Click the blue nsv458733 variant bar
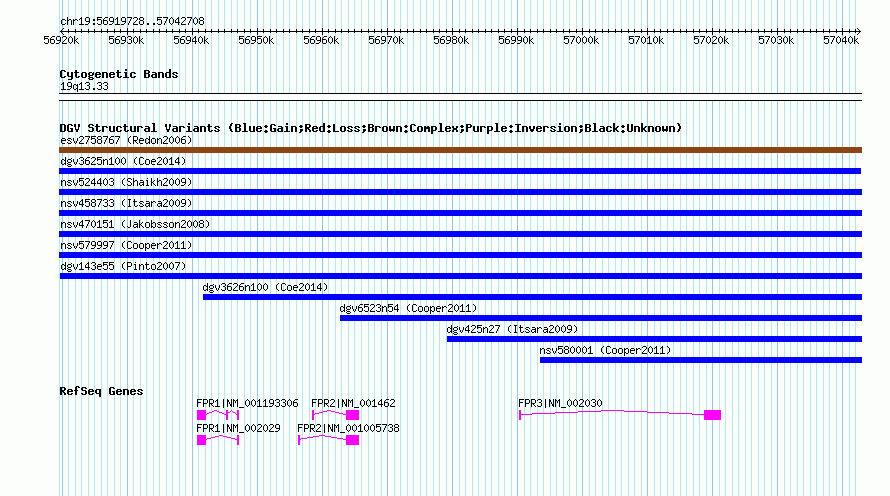Screen dimensions: 890x496 [460, 213]
